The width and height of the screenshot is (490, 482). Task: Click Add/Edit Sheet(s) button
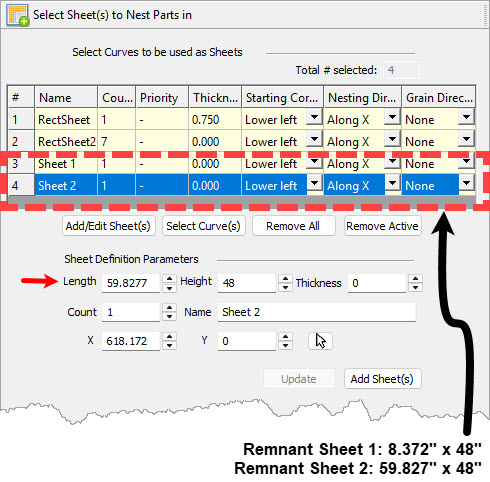pyautogui.click(x=108, y=226)
